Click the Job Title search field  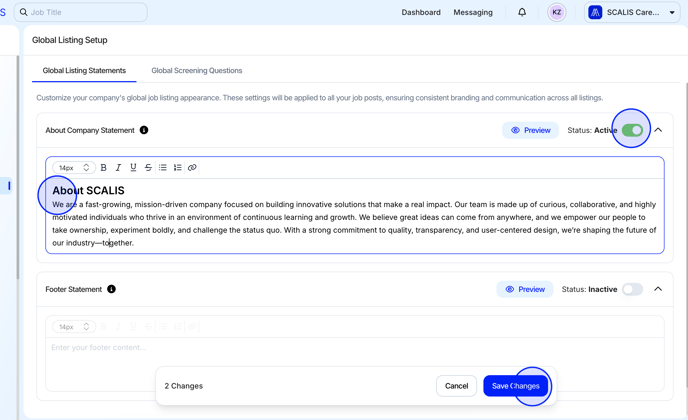point(81,13)
